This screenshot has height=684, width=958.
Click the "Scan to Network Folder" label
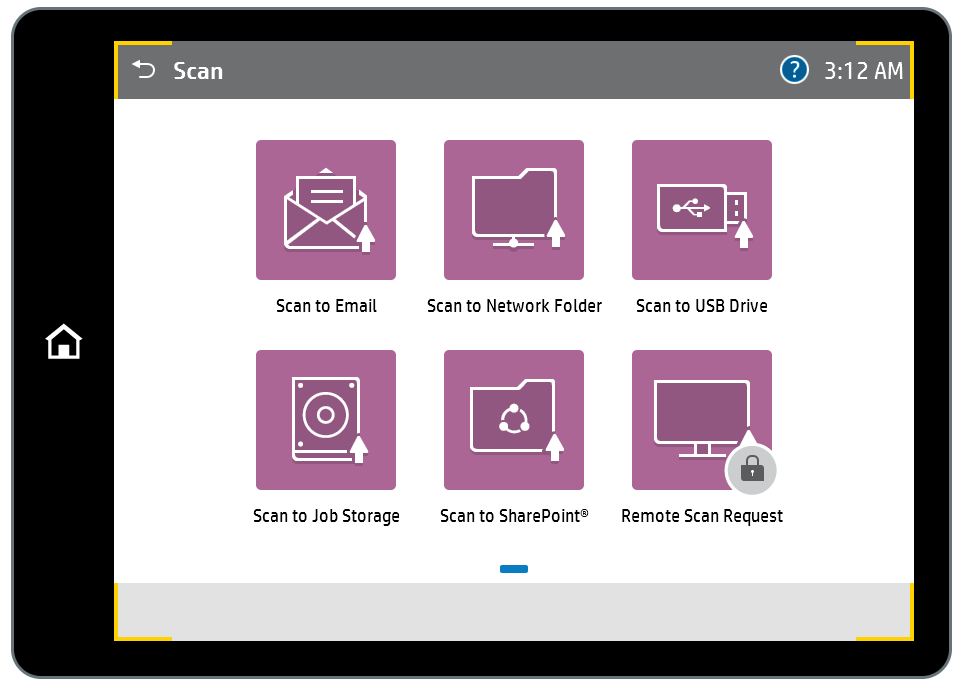514,305
